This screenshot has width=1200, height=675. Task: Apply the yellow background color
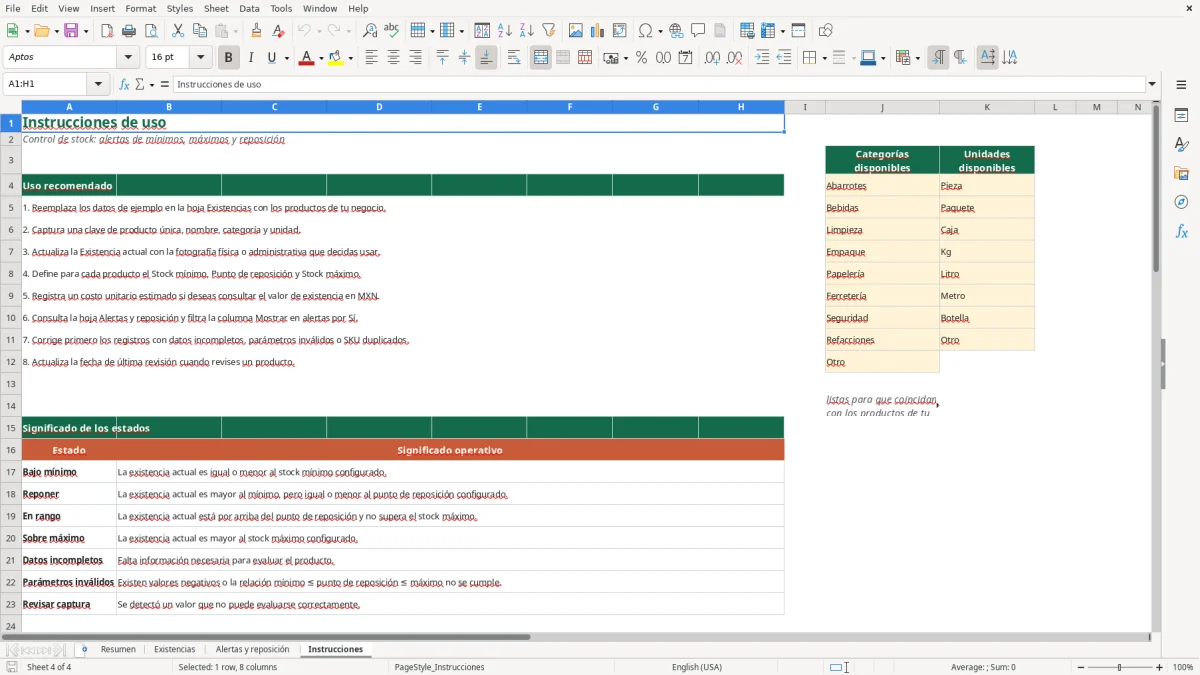click(336, 58)
